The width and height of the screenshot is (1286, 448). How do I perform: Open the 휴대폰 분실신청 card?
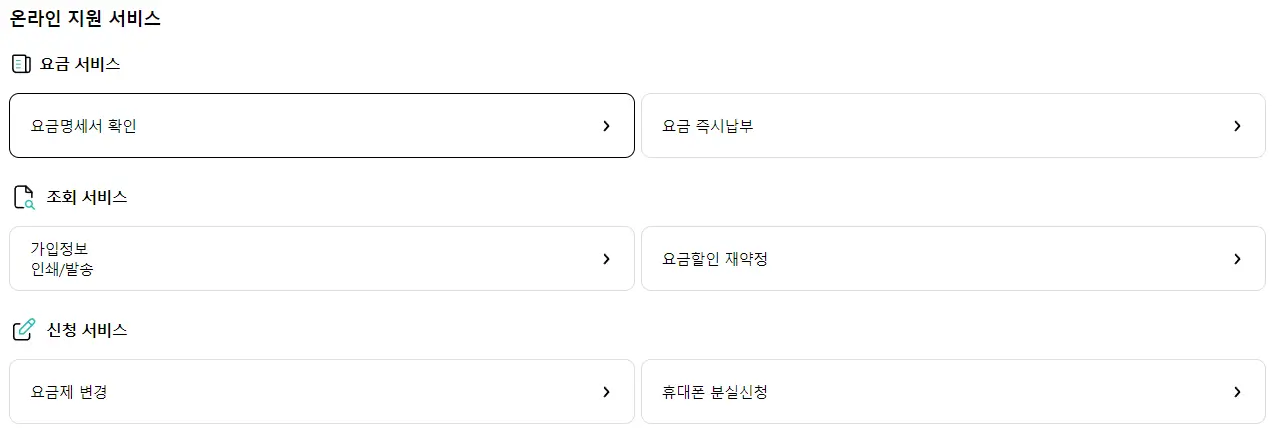(x=954, y=392)
